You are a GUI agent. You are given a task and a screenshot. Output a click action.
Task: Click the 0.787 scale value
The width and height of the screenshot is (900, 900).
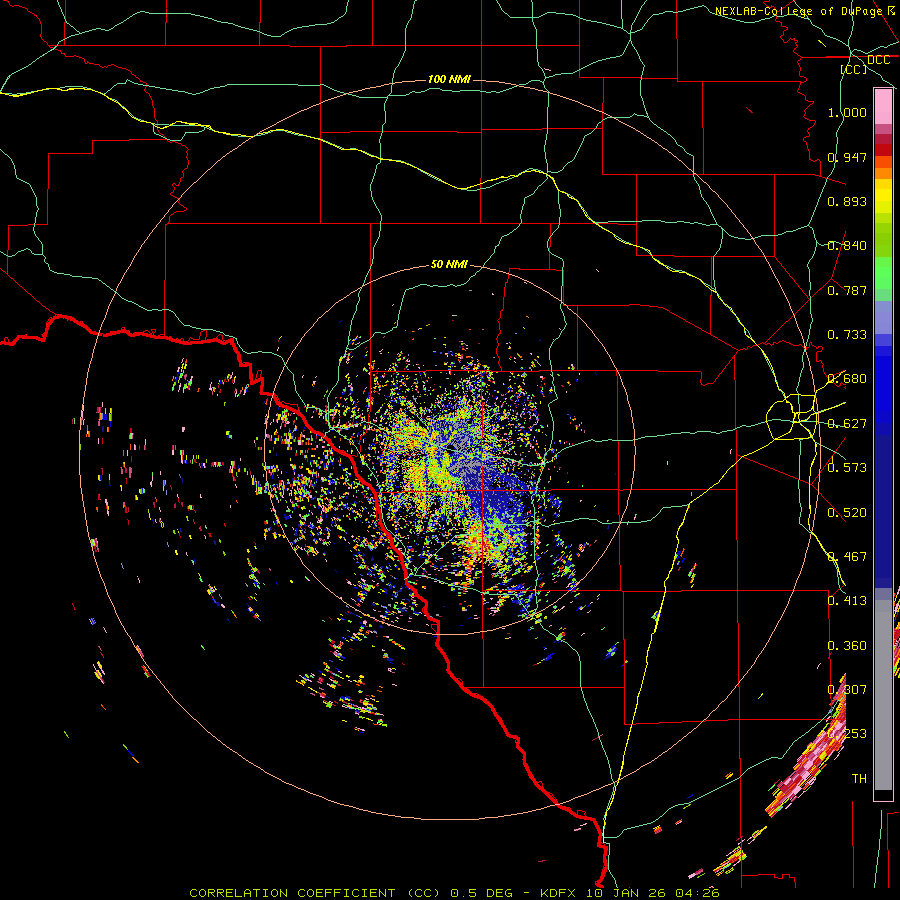click(847, 290)
